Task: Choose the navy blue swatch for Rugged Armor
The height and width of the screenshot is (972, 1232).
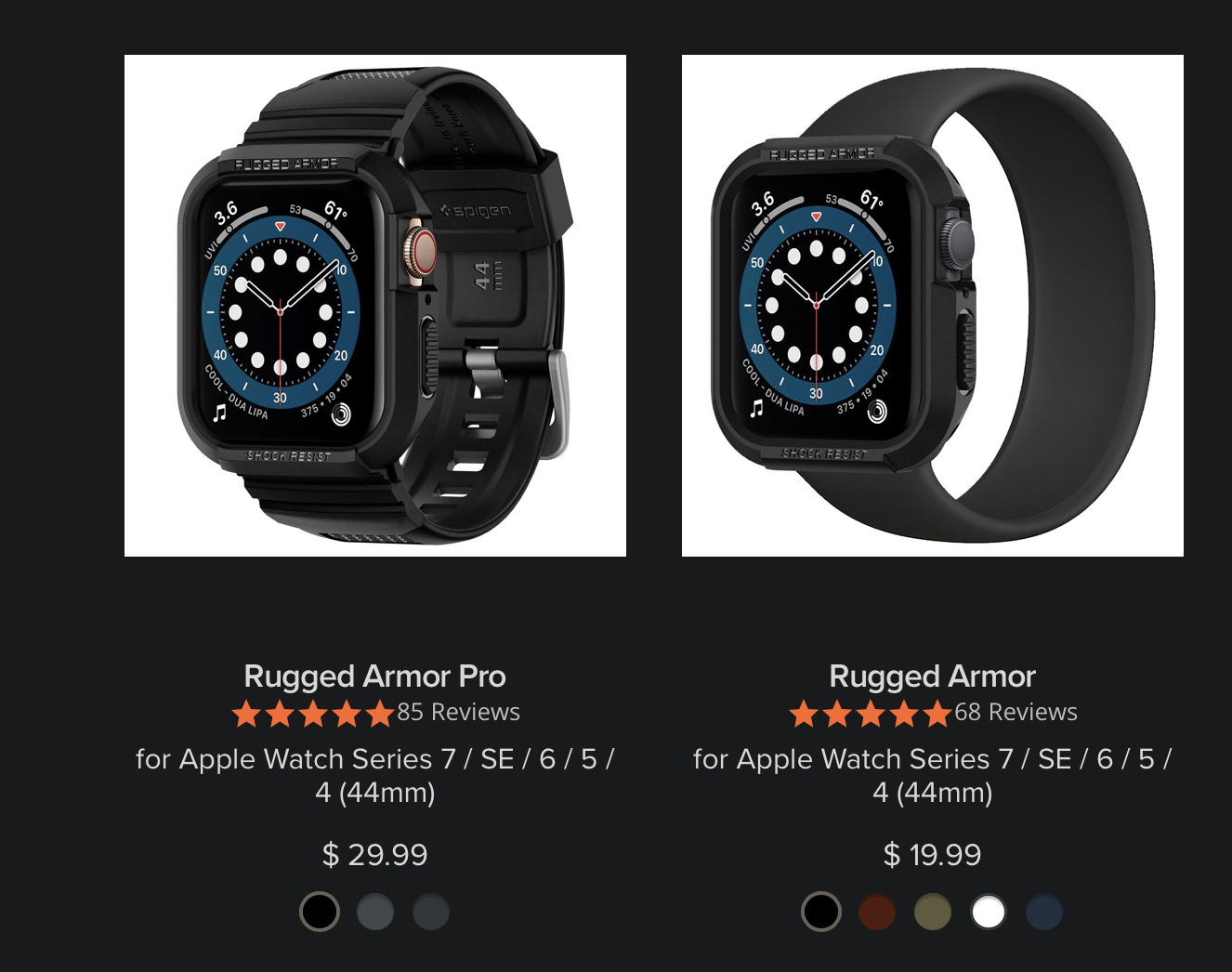Action: [1044, 912]
